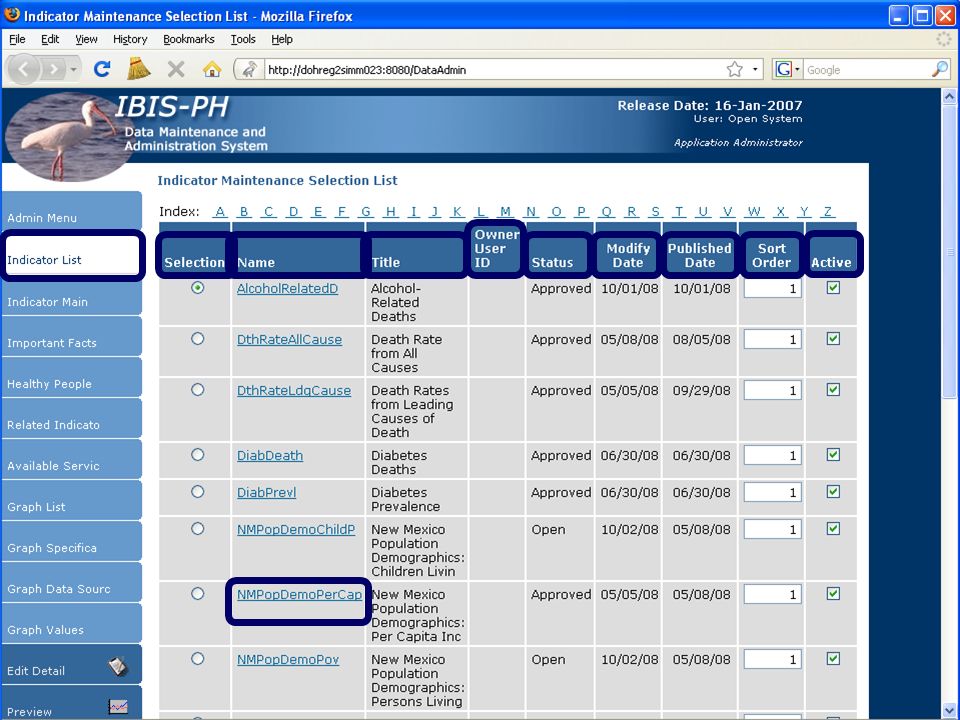960x720 pixels.
Task: Open the back/forward history dropdown arrow
Action: click(x=73, y=70)
